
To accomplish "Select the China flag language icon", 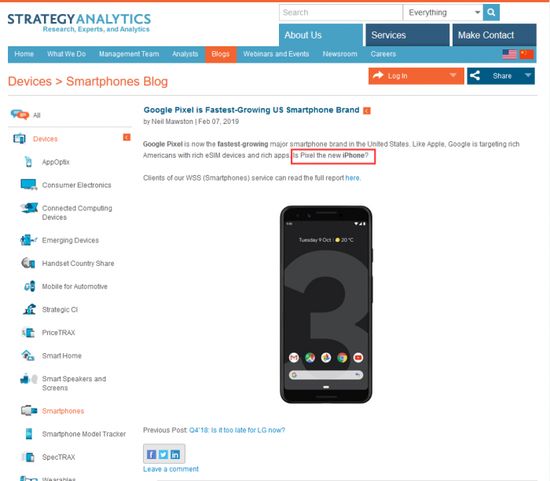I will [526, 54].
